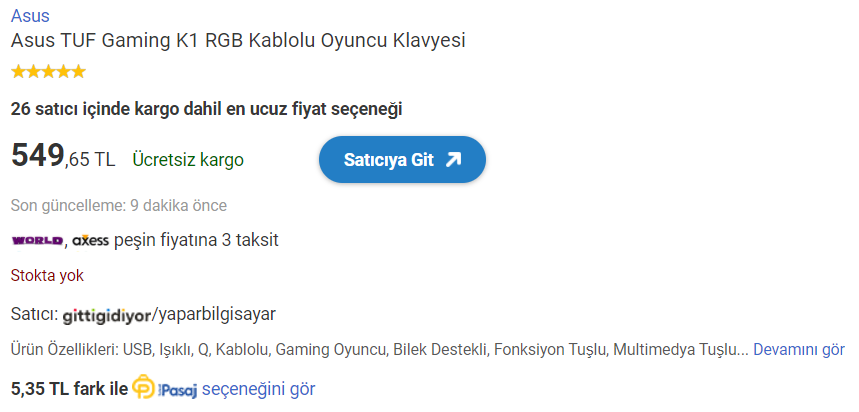
Task: Click the "peşin fiyatına 3 taksit" text
Action: click(x=196, y=240)
